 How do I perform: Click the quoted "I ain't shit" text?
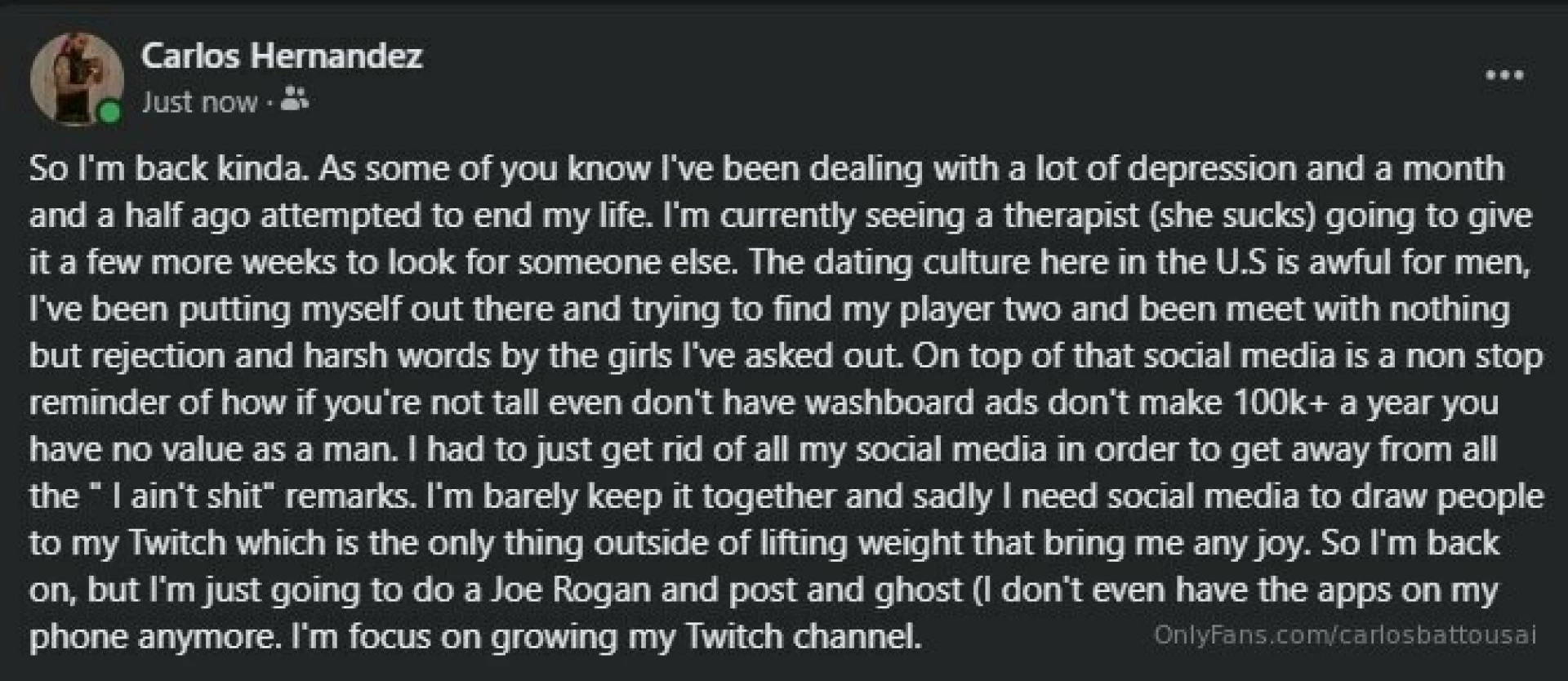point(186,496)
